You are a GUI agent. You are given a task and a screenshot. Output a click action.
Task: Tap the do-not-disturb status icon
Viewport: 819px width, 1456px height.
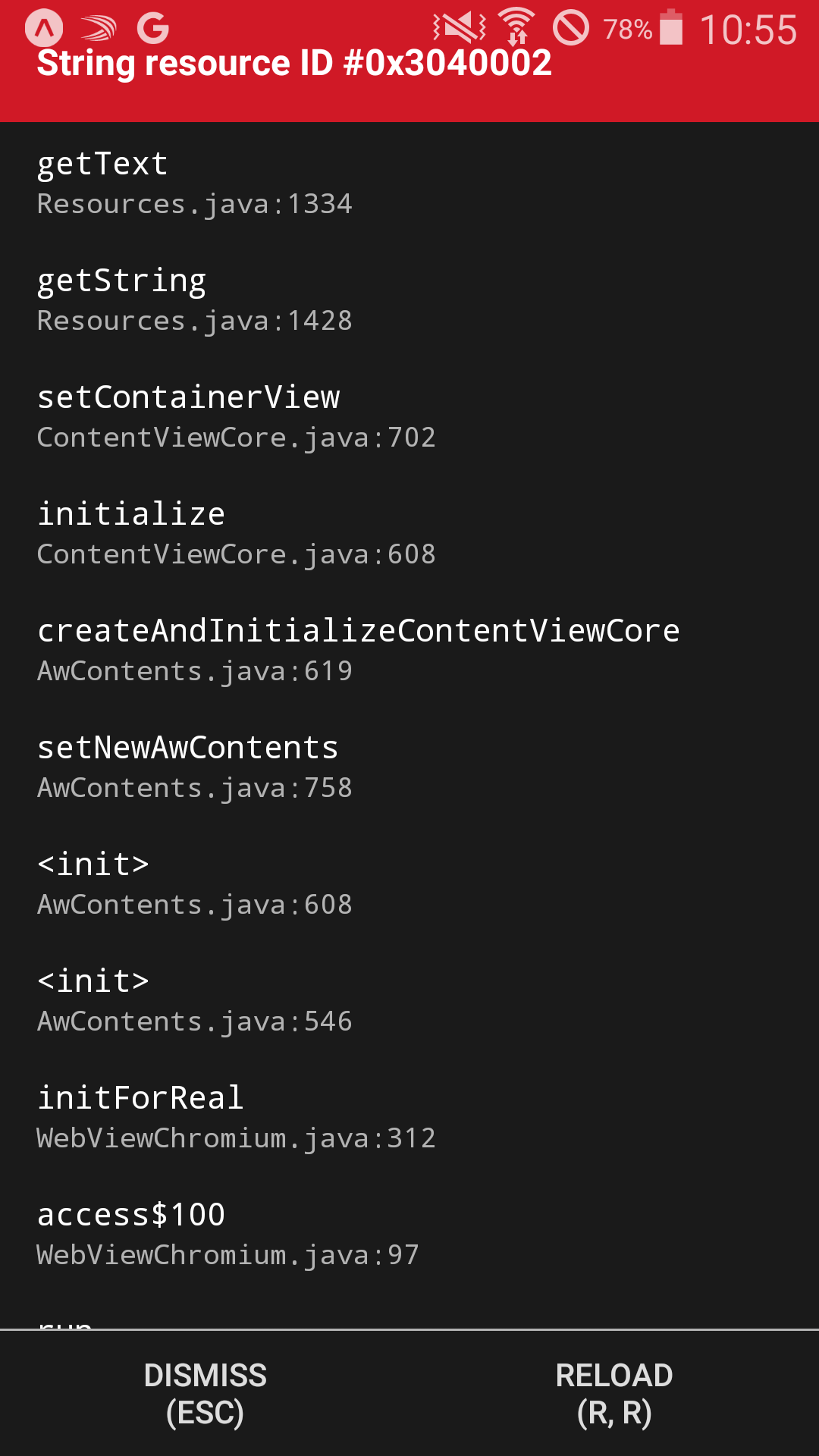tap(570, 29)
